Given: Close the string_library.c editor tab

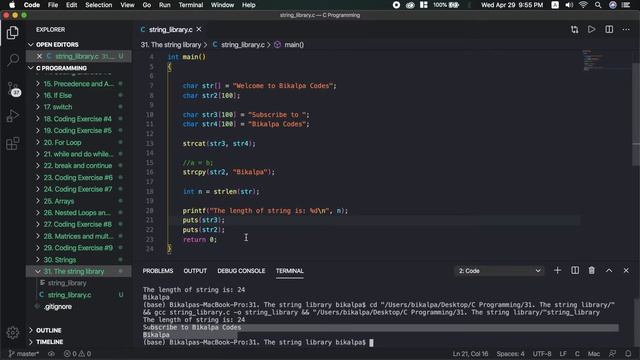Looking at the screenshot, I should pos(199,29).
